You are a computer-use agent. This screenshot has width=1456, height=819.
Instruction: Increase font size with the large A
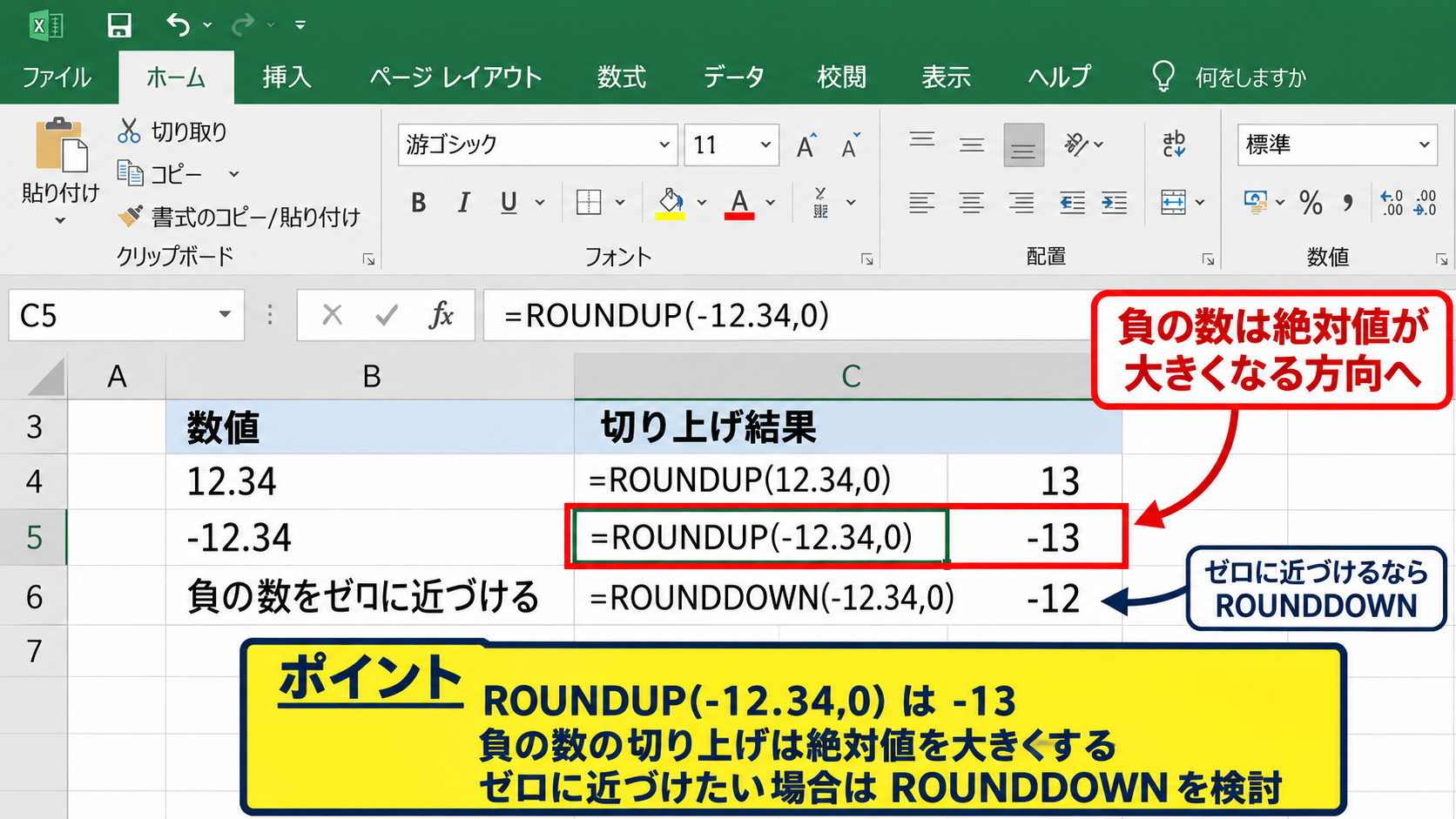806,145
